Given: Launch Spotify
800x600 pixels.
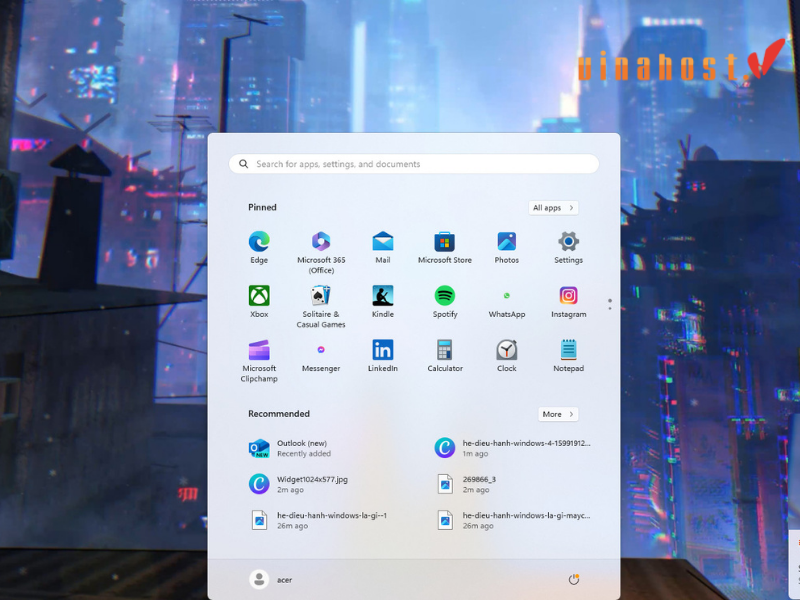Looking at the screenshot, I should click(x=445, y=302).
